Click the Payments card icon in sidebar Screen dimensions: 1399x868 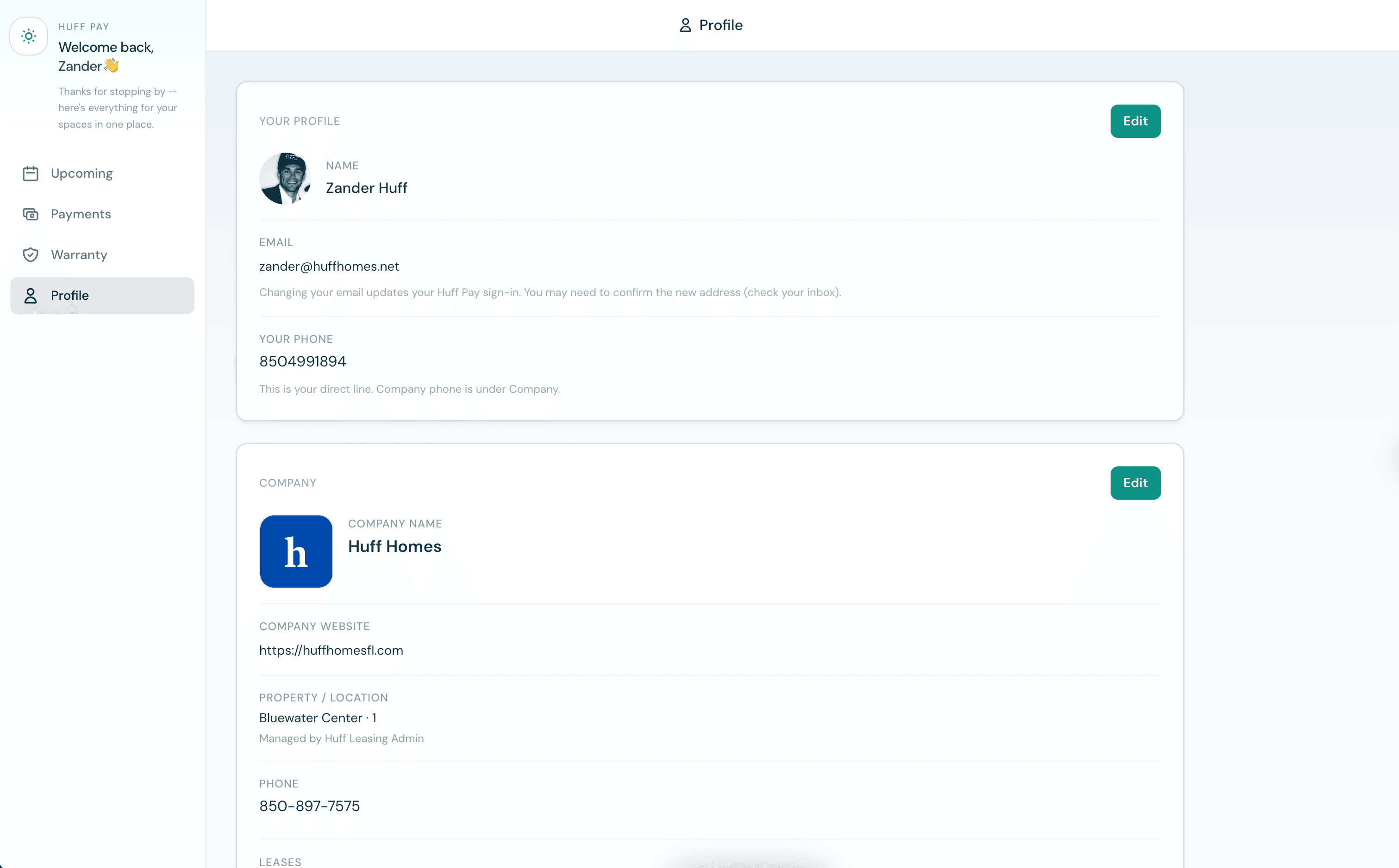click(x=31, y=214)
